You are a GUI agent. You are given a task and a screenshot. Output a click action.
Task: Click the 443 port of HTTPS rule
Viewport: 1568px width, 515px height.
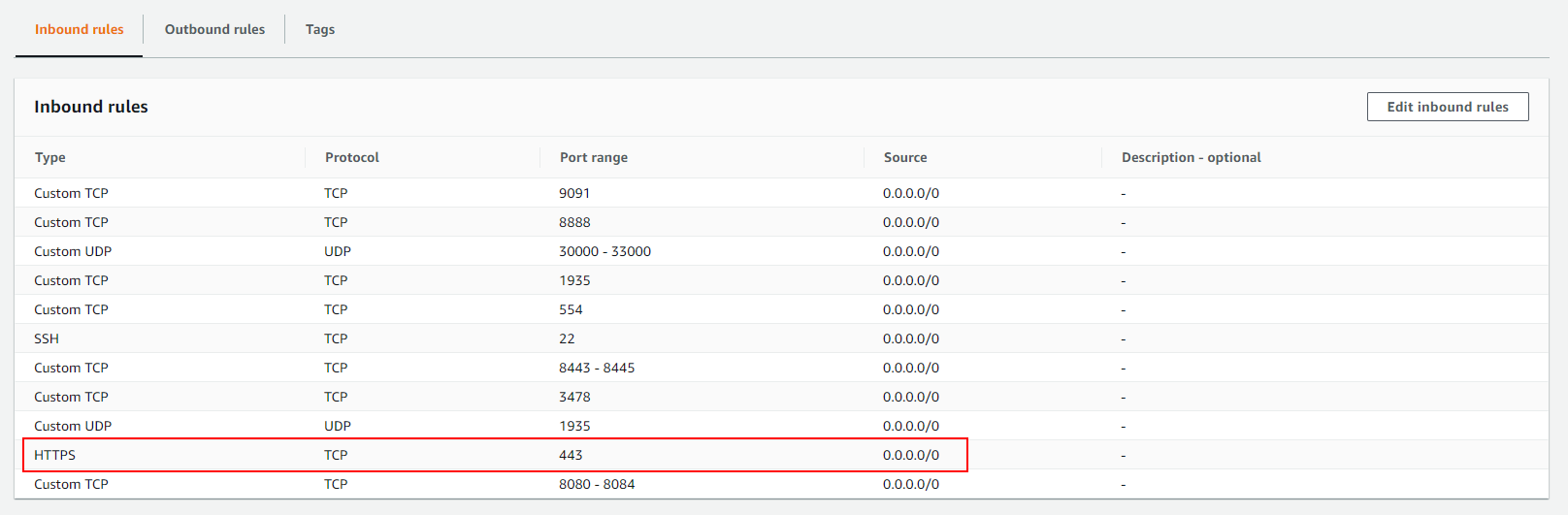[x=571, y=455]
